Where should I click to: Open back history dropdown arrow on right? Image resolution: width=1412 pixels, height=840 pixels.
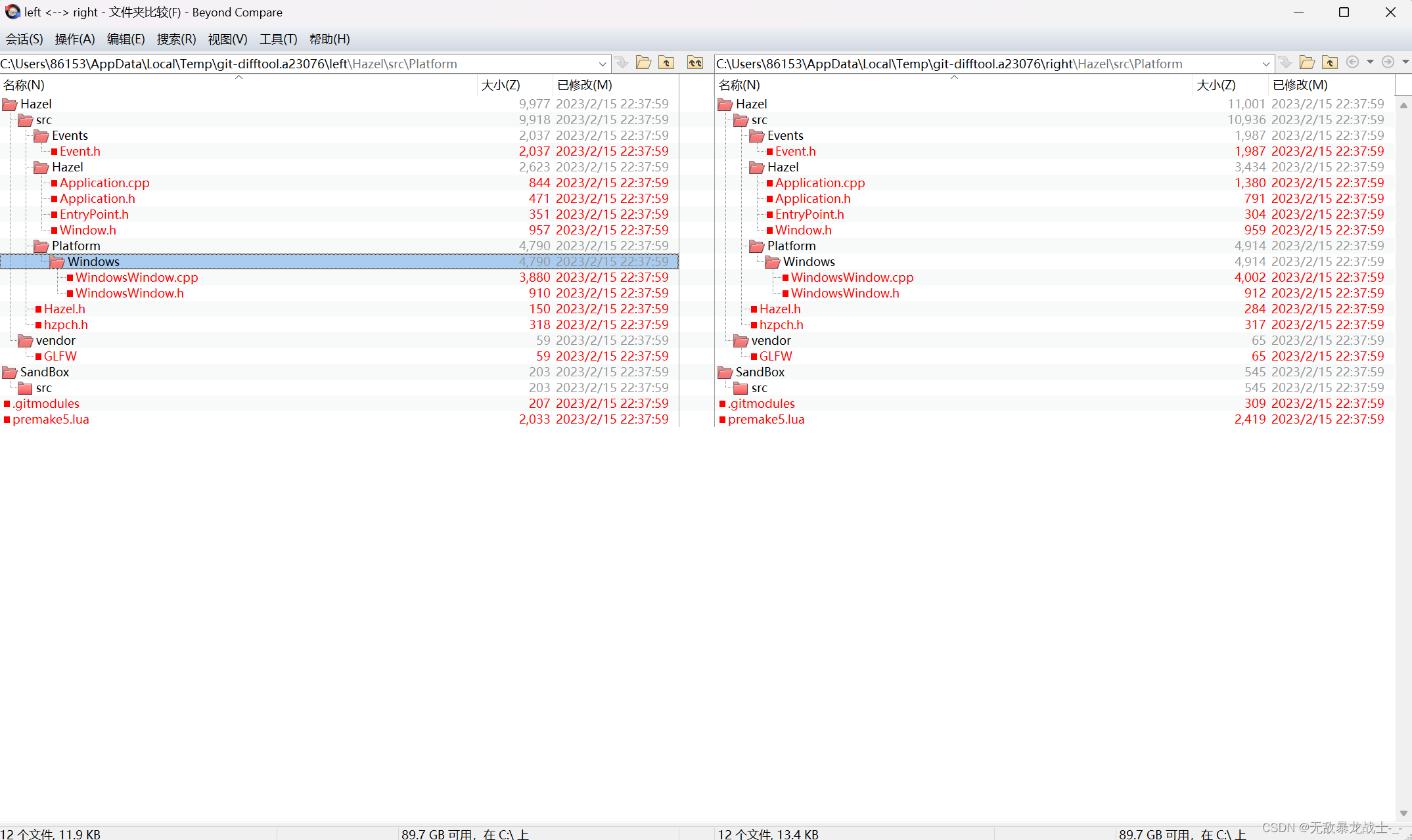tap(1370, 62)
